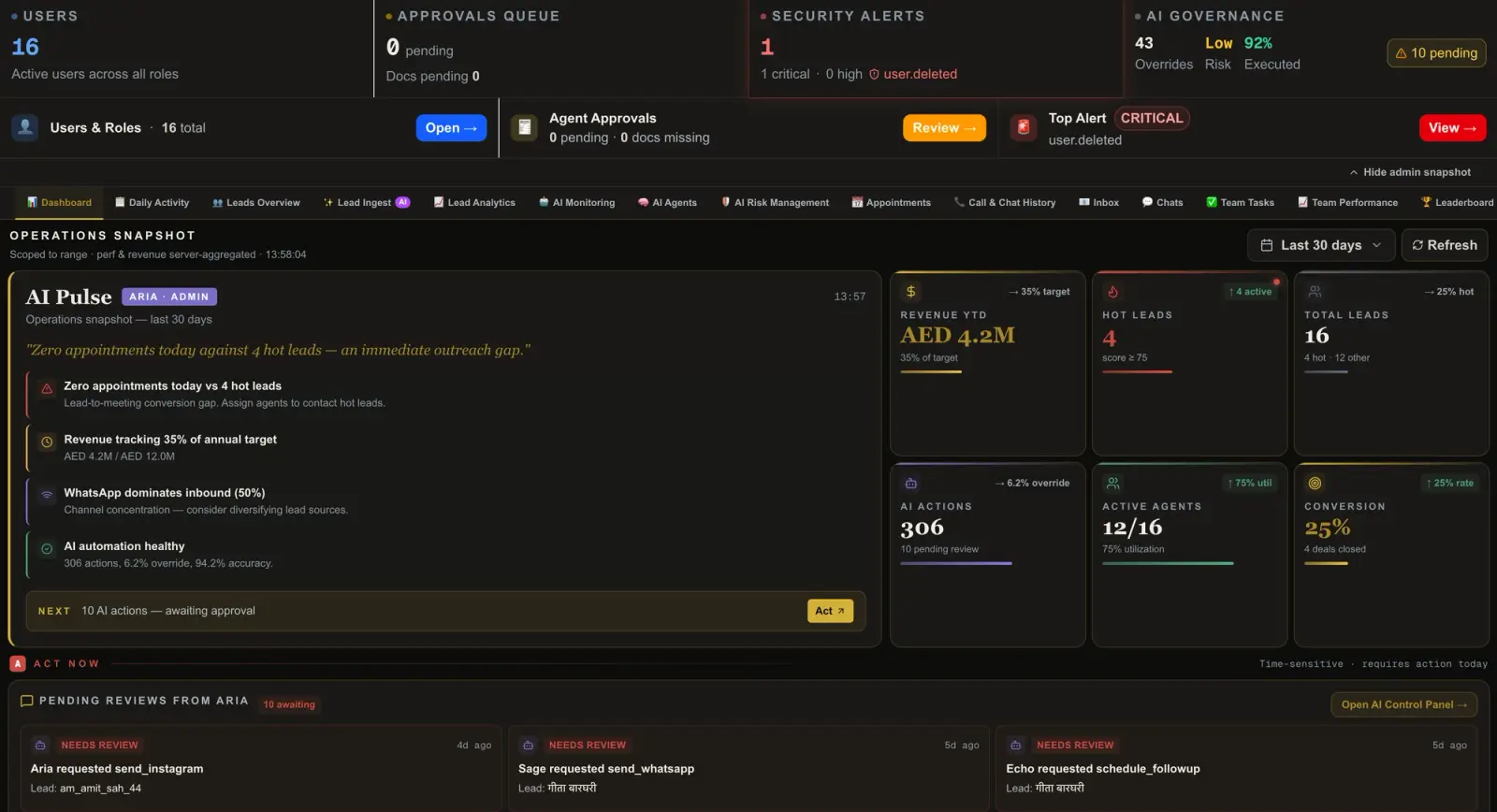
Task: Open the Dashboard tab
Action: tap(59, 202)
